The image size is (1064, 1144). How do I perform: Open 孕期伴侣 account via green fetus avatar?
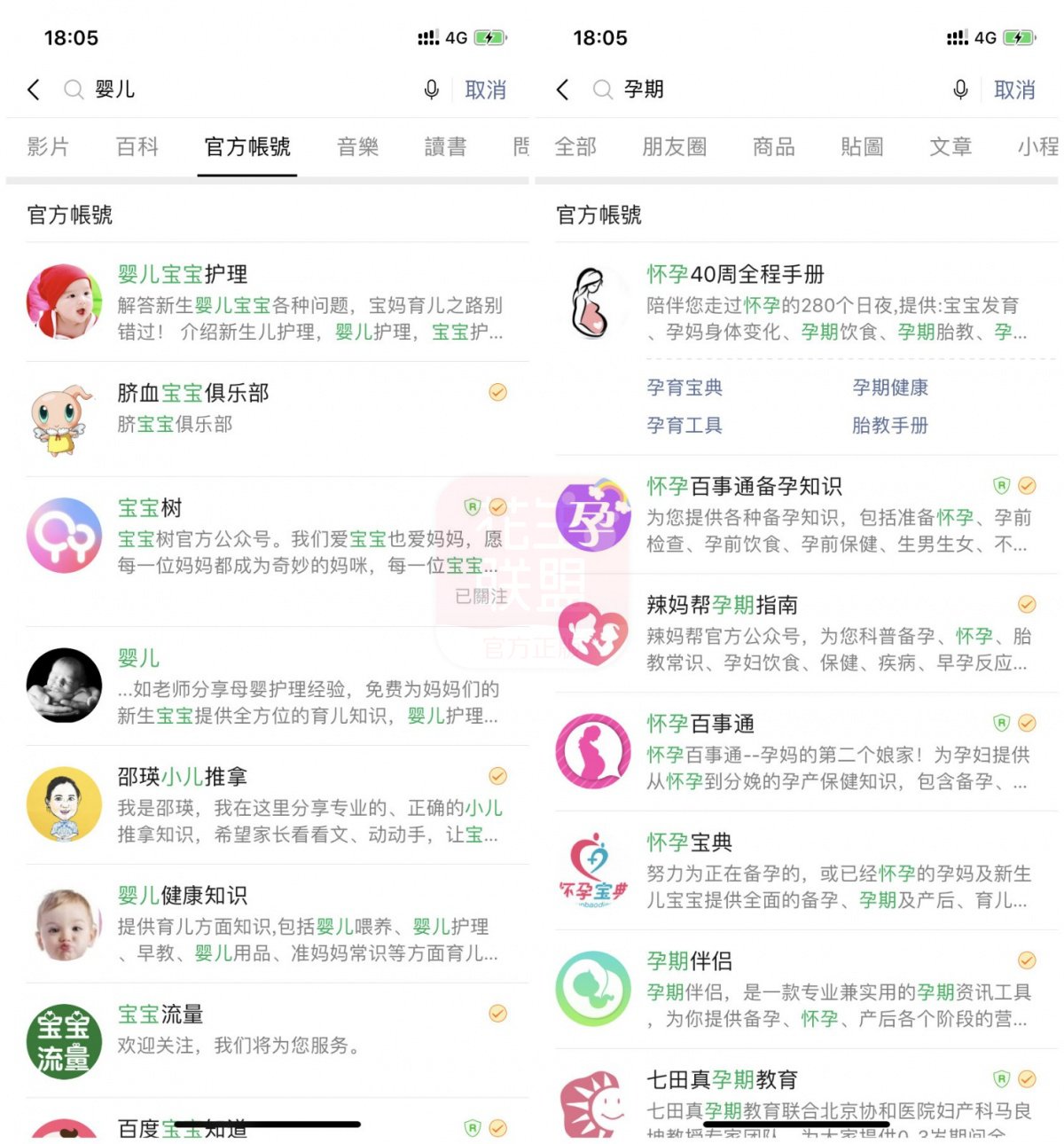point(593,988)
